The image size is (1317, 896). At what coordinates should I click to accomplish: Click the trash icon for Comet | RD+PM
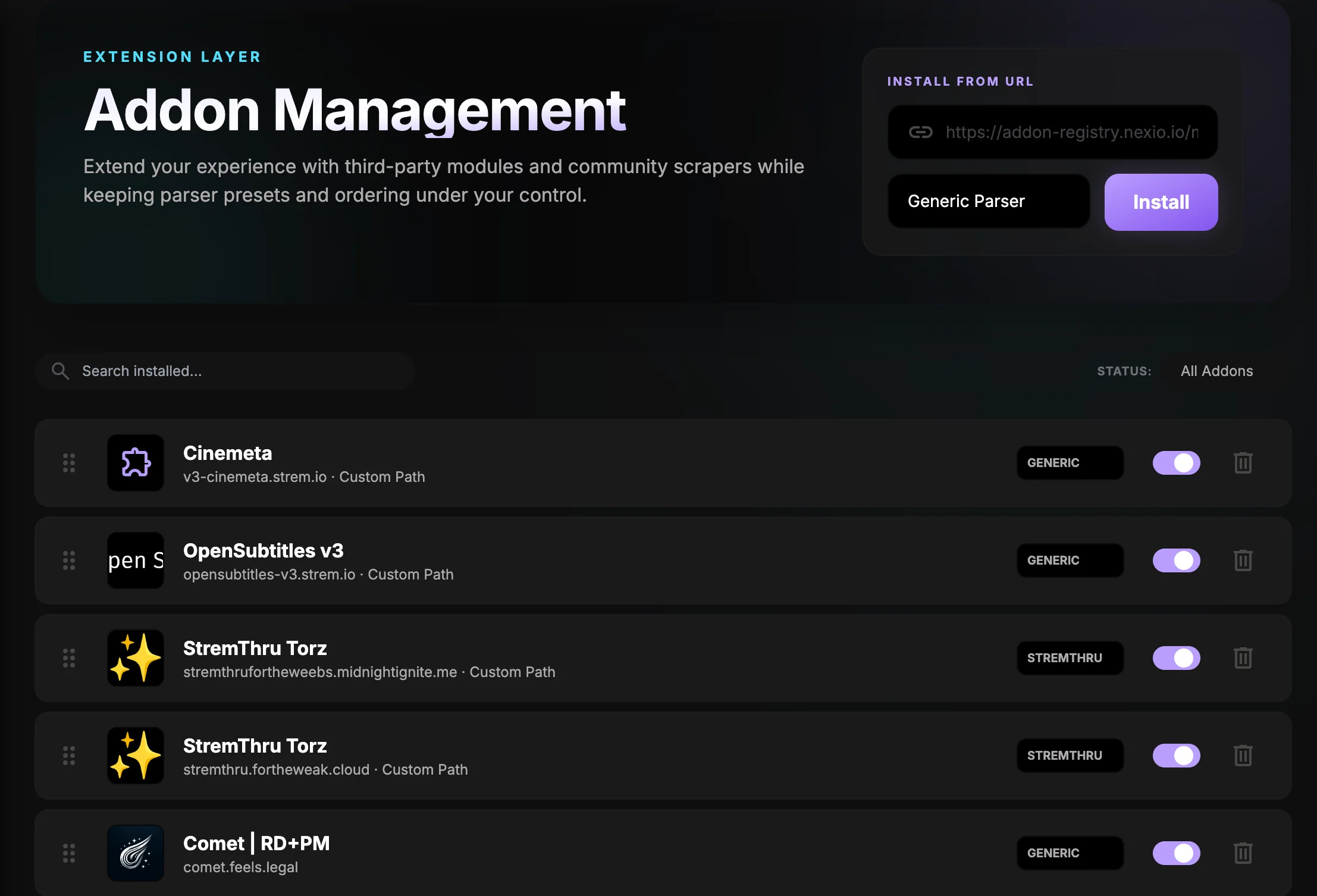point(1243,853)
